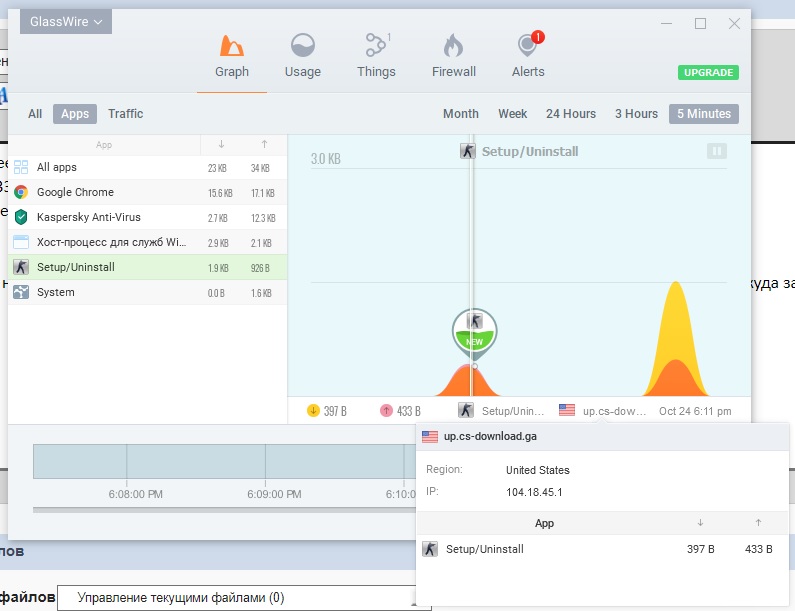This screenshot has width=795, height=611.
Task: Click the US flag in graph footer
Action: 567,410
